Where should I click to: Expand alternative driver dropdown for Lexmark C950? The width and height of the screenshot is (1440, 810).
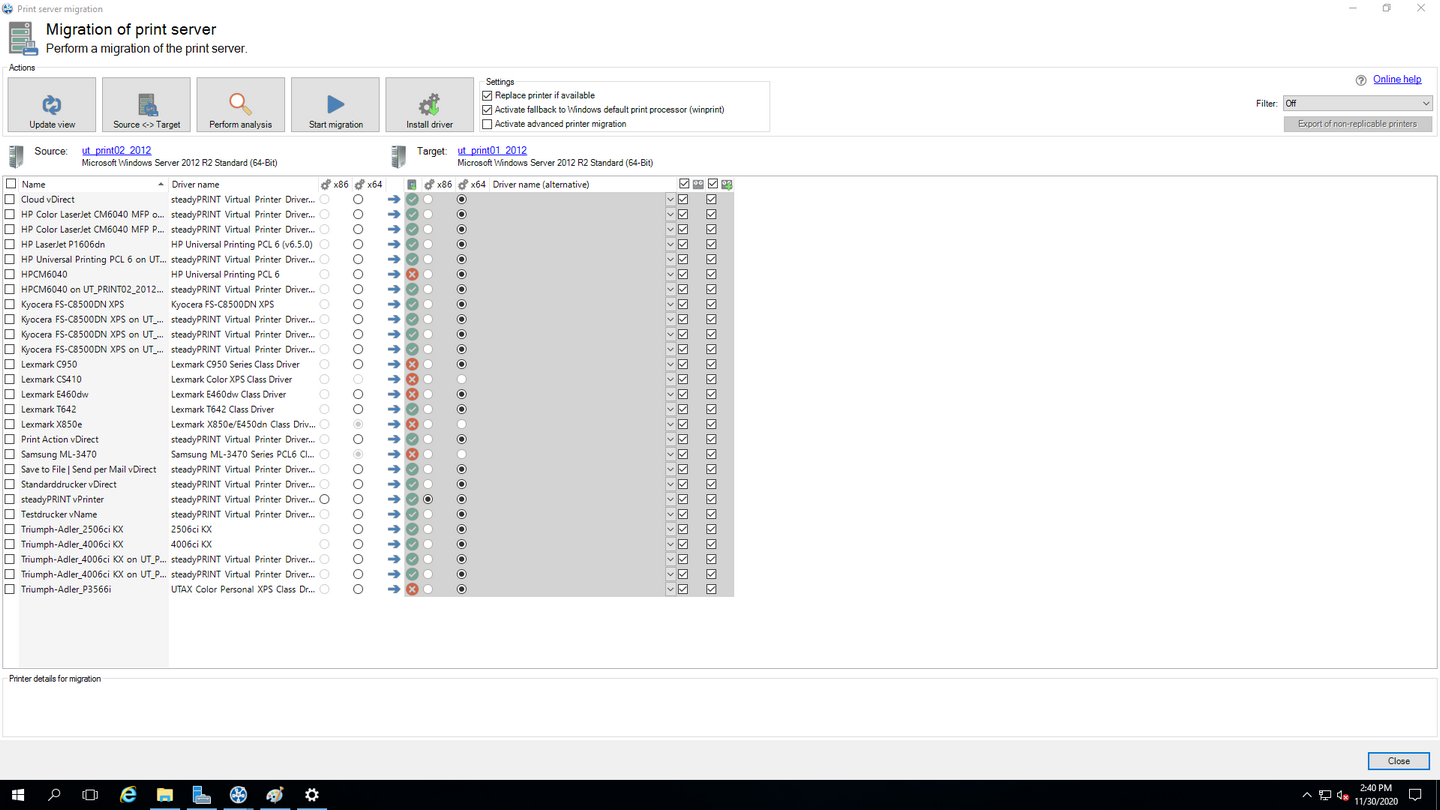(x=670, y=364)
